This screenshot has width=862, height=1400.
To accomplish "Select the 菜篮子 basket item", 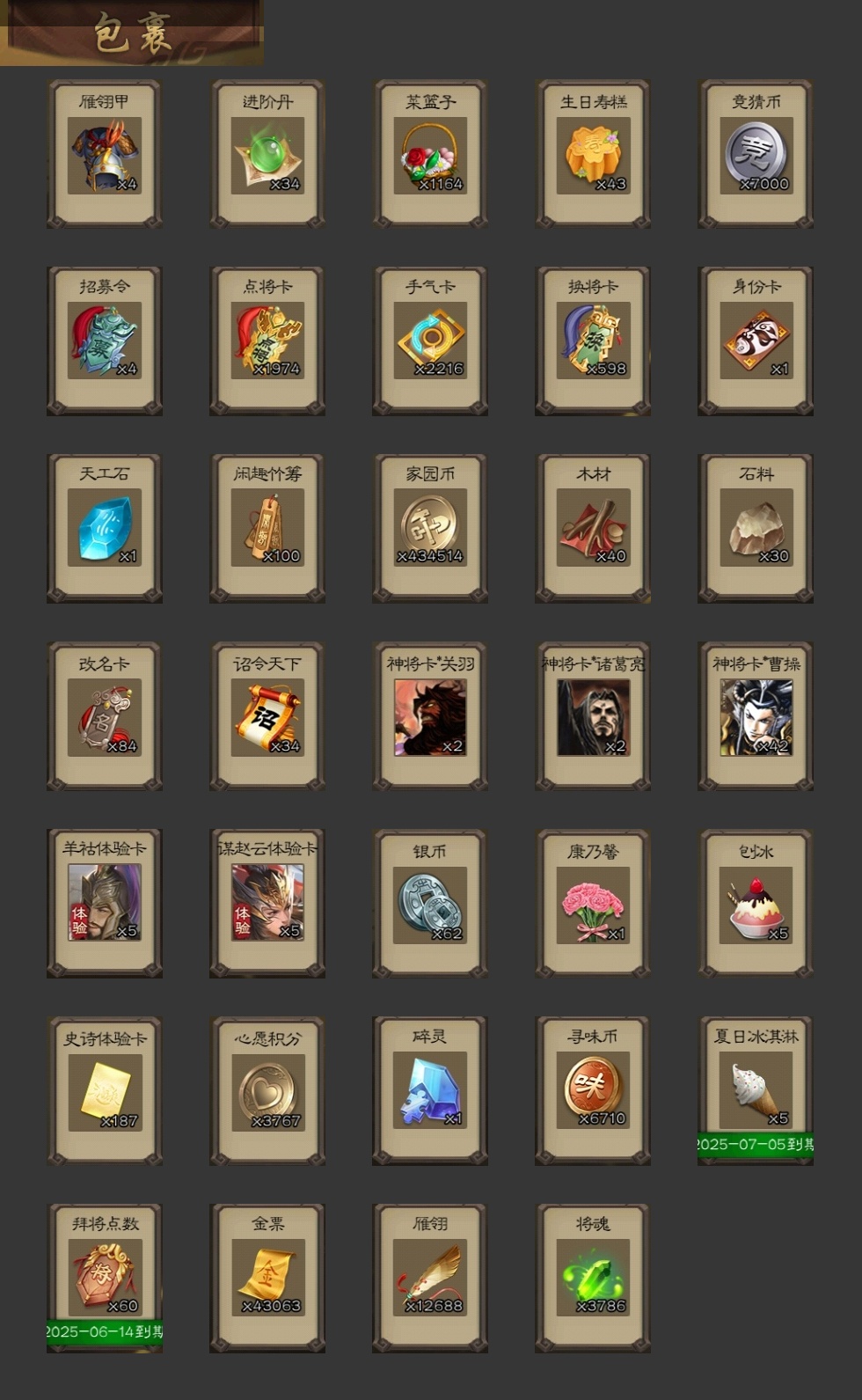I will point(430,155).
